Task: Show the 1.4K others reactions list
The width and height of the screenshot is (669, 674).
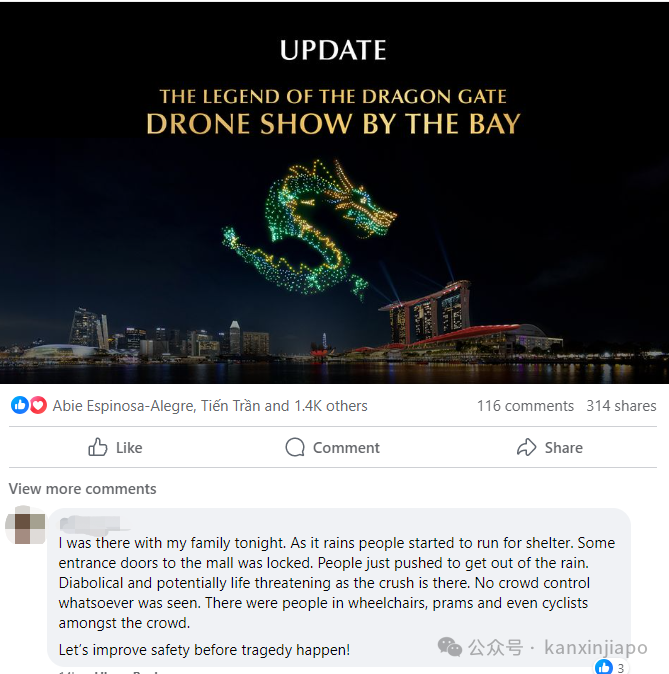Action: point(331,406)
